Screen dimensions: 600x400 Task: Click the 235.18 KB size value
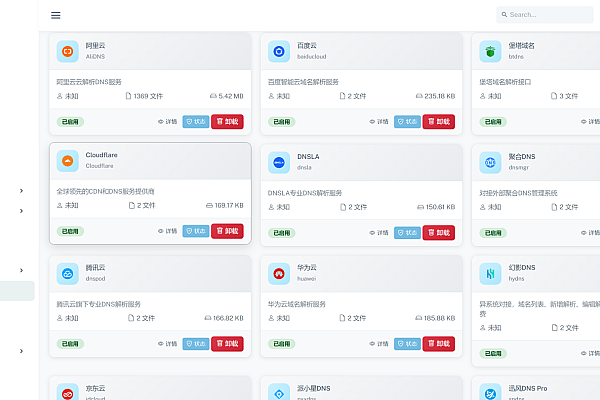(x=435, y=96)
